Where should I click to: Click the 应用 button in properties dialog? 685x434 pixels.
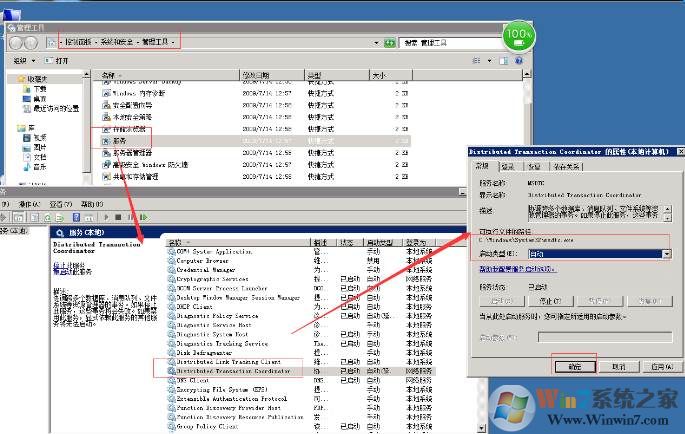click(661, 366)
